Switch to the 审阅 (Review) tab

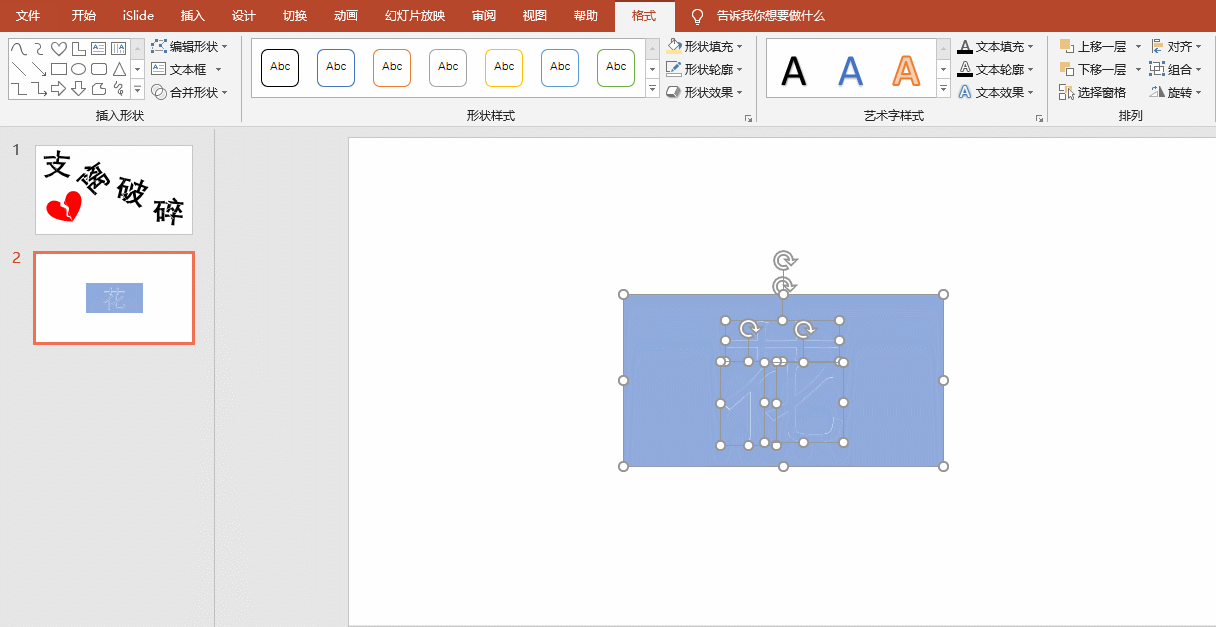(x=484, y=16)
